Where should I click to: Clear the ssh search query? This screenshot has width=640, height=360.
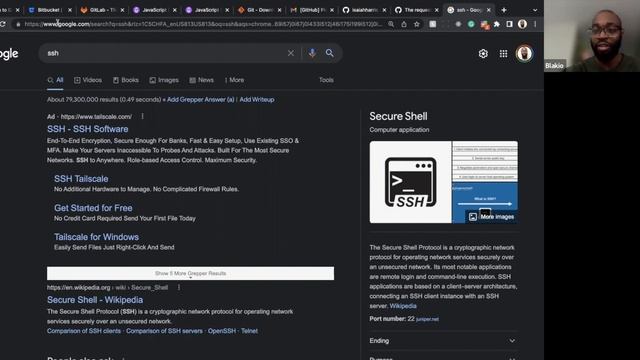click(x=291, y=53)
